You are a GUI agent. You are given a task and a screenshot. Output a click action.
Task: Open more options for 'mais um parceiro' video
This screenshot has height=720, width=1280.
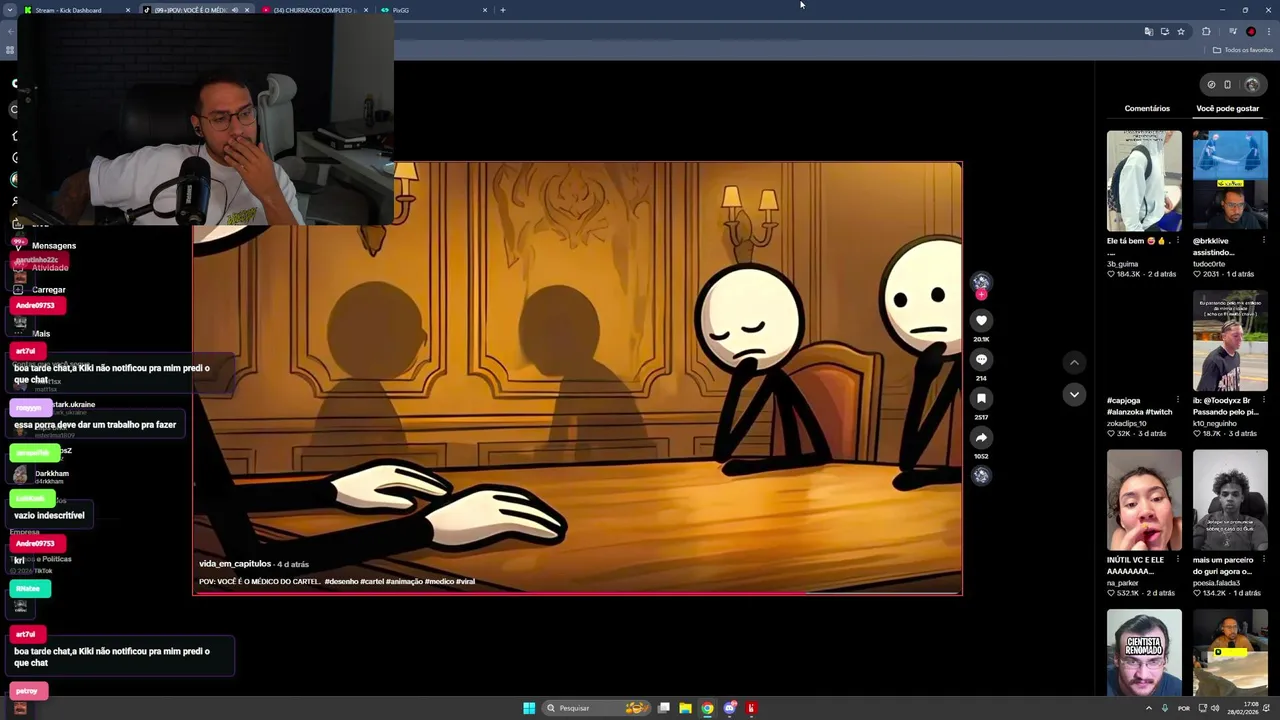click(1263, 560)
